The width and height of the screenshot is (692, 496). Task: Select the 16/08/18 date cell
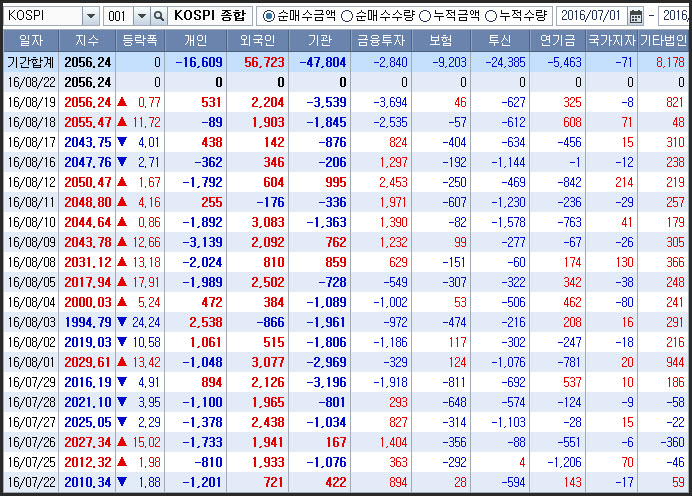tap(31, 122)
